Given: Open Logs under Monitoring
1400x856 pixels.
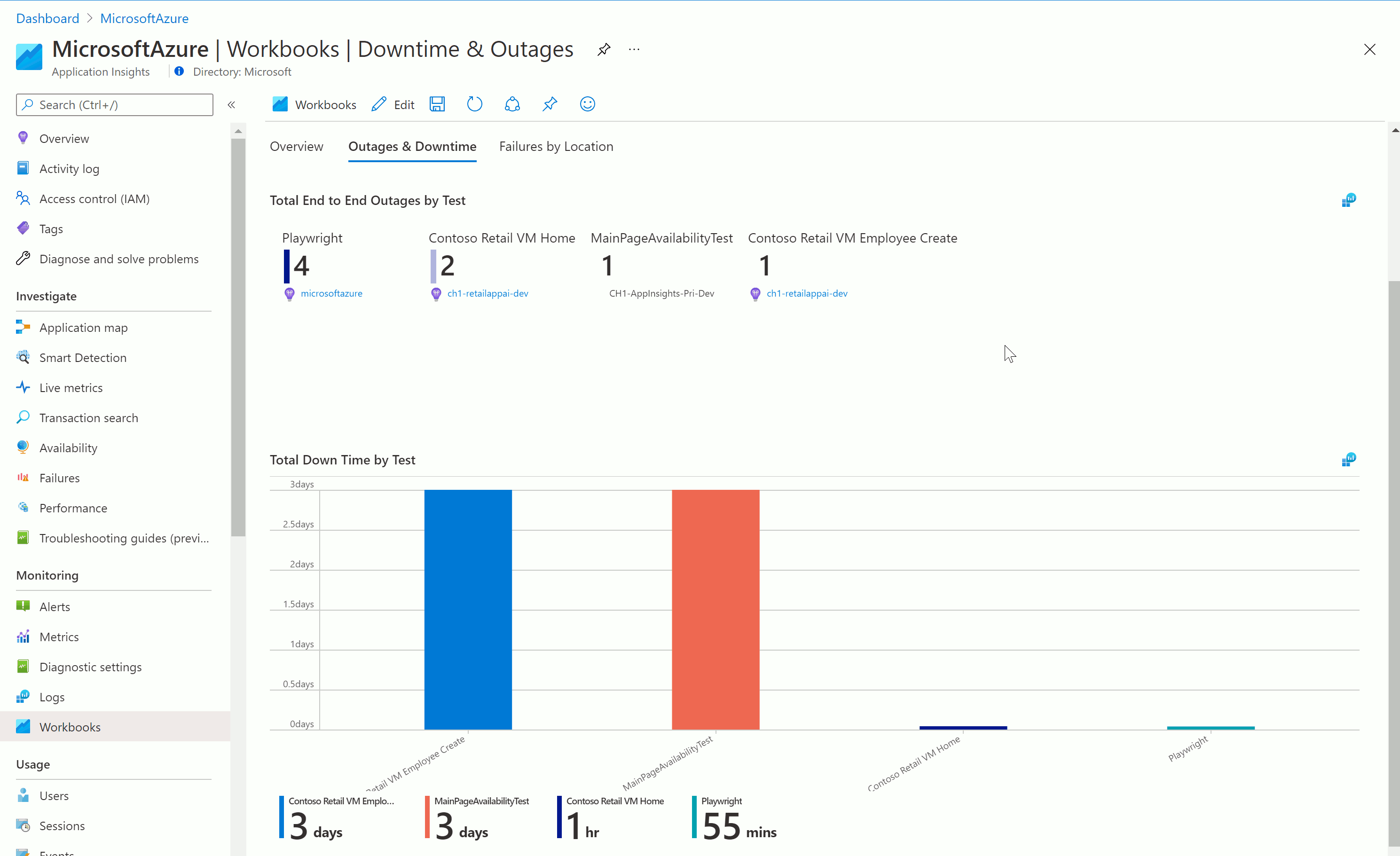Looking at the screenshot, I should pyautogui.click(x=115, y=697).
